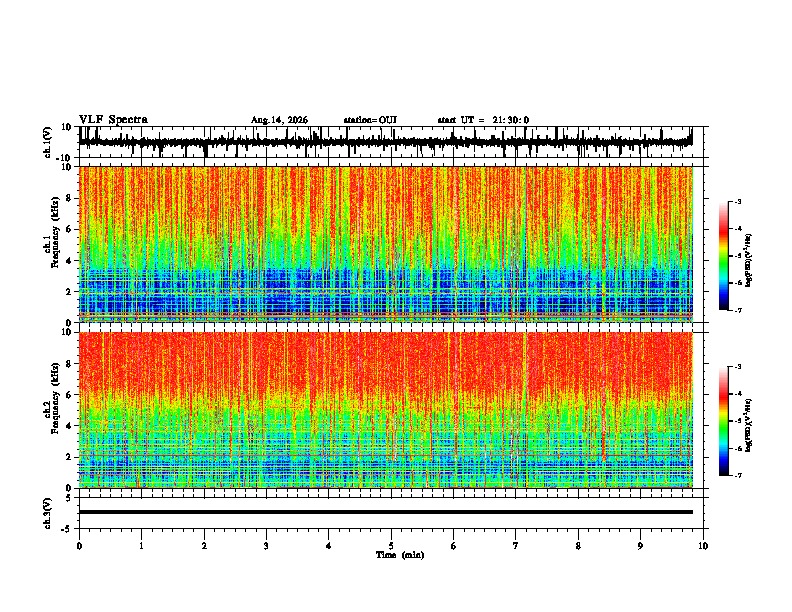Click the time axis tick label "3"
This screenshot has width=792, height=612.
point(266,546)
